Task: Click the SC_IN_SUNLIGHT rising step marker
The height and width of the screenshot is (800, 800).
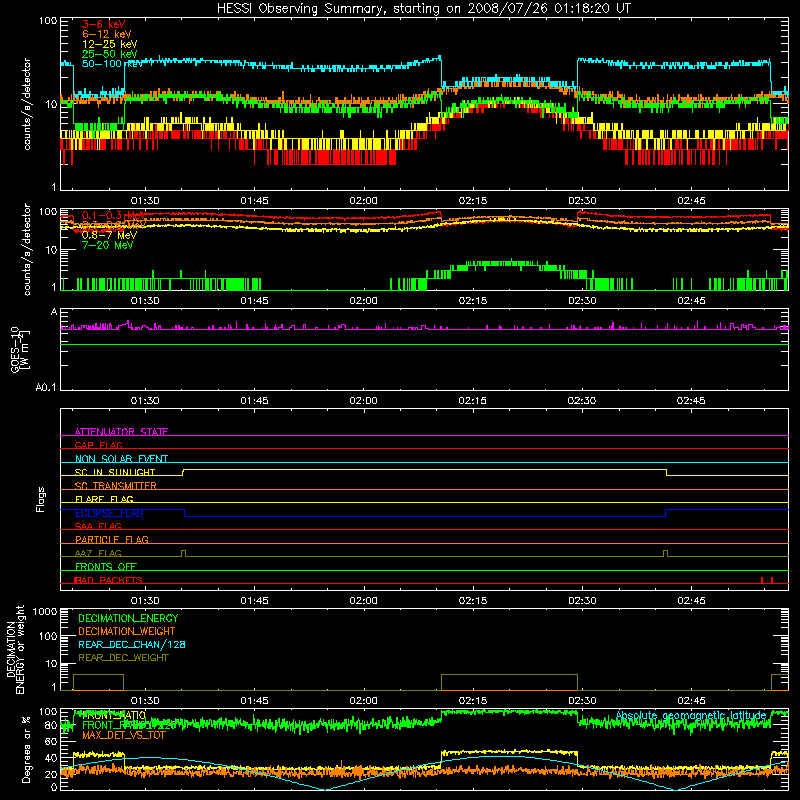Action: click(183, 472)
